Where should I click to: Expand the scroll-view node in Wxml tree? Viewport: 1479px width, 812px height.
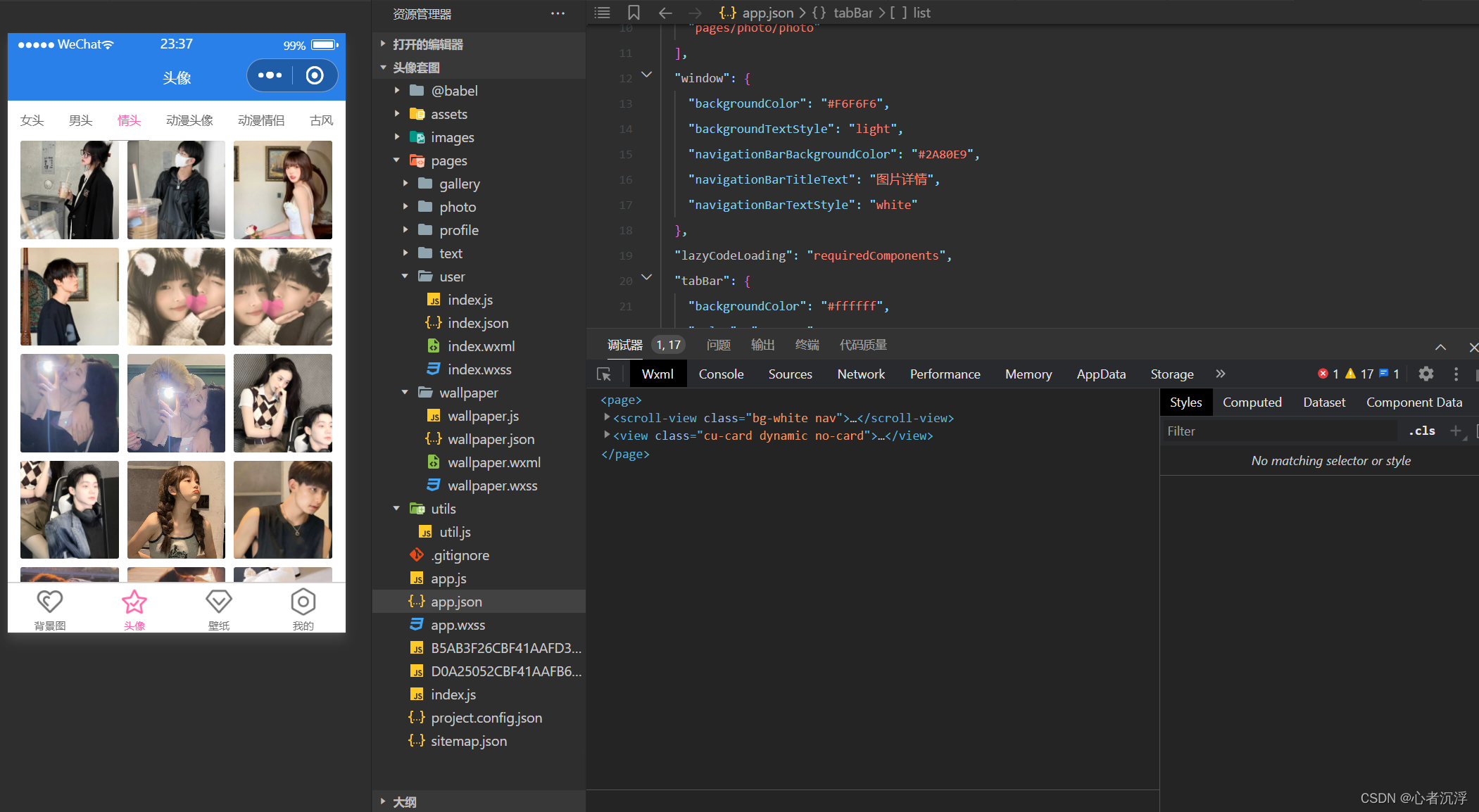point(607,417)
